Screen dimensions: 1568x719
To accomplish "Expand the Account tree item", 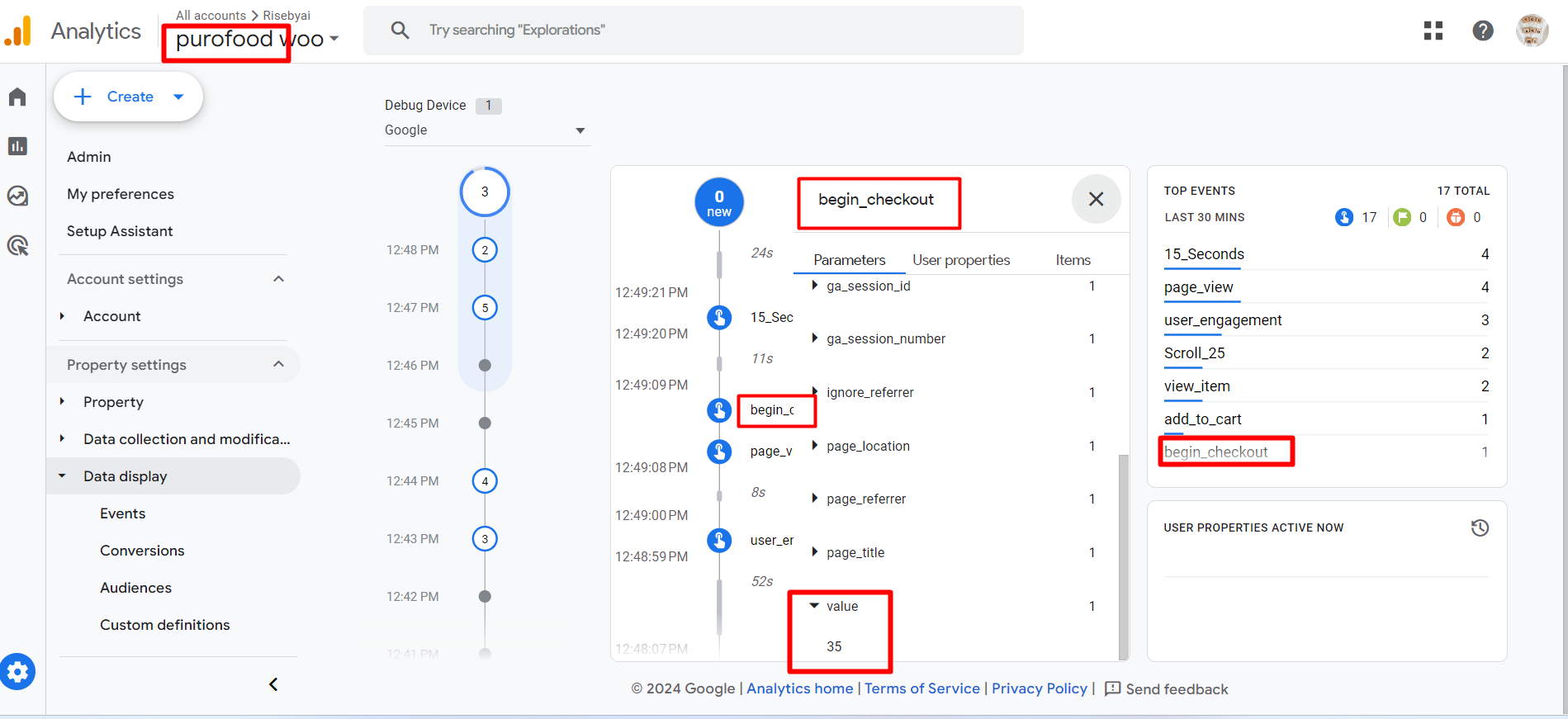I will click(x=62, y=316).
